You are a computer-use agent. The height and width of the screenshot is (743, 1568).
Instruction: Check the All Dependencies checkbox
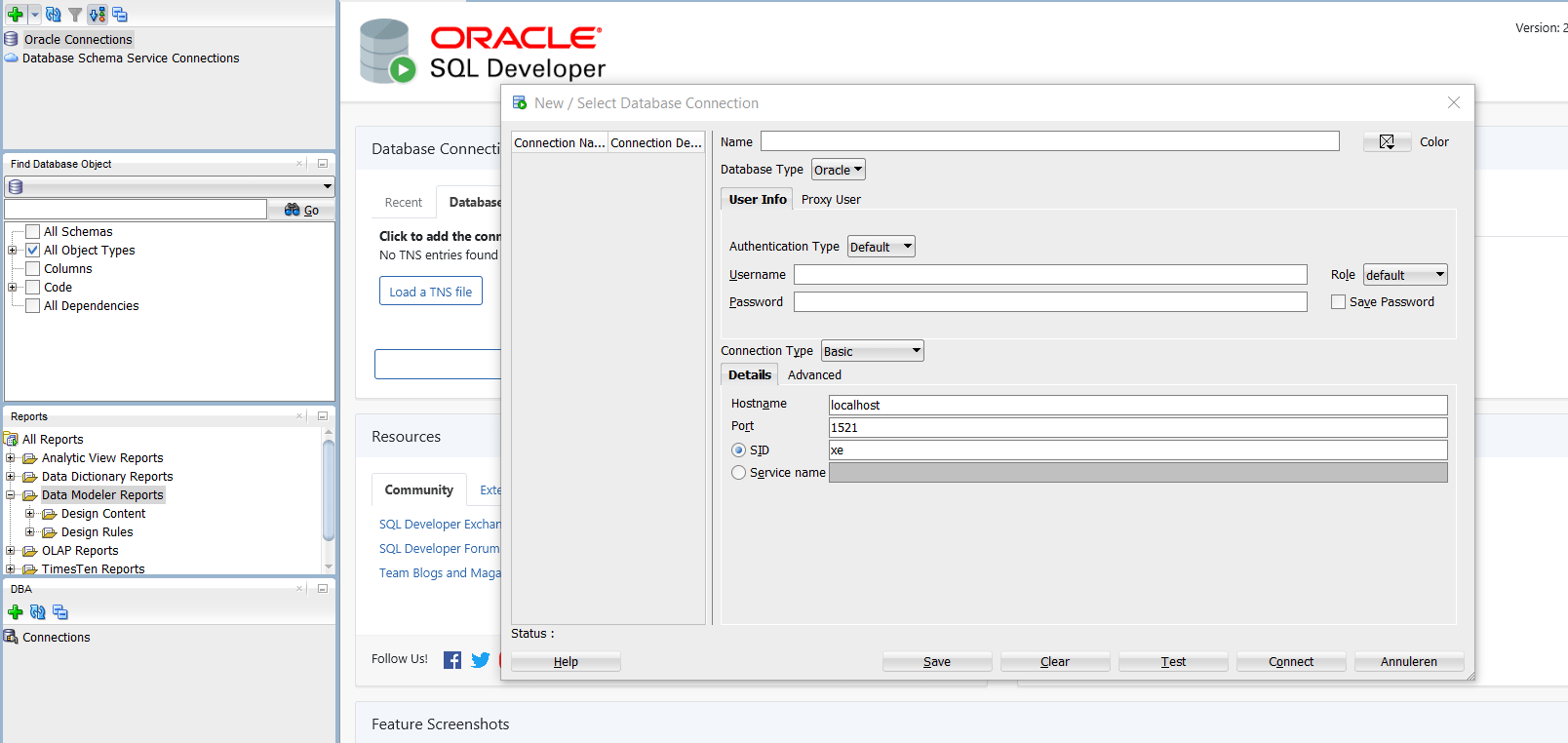[x=33, y=305]
